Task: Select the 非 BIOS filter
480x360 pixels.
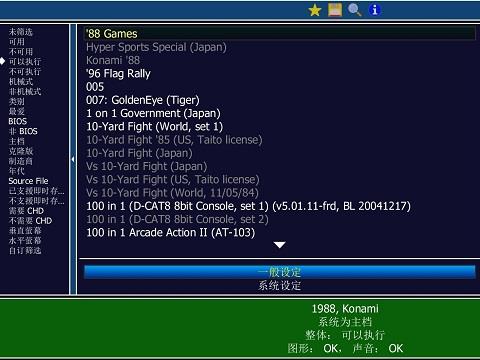Action: tap(23, 131)
